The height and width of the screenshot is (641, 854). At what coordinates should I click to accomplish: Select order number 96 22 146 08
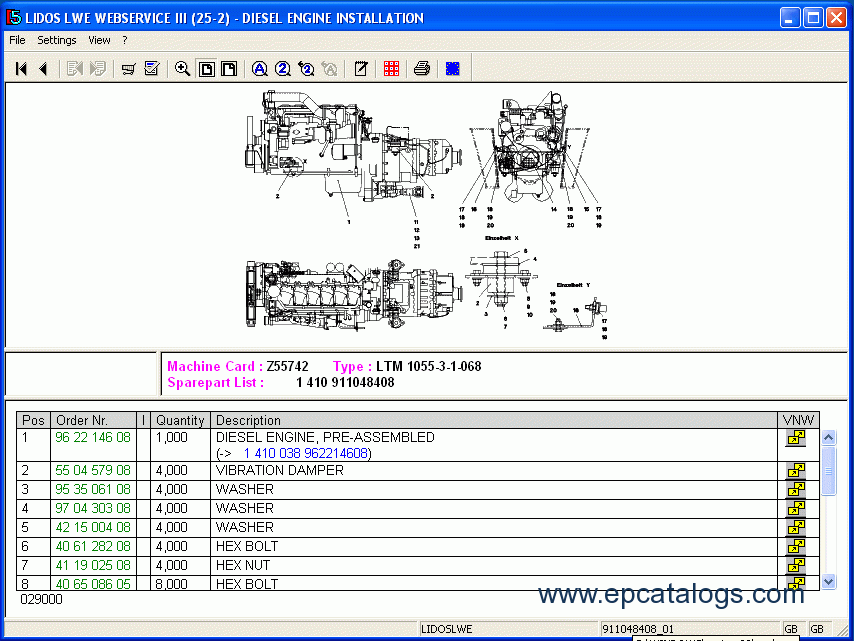[x=93, y=437]
